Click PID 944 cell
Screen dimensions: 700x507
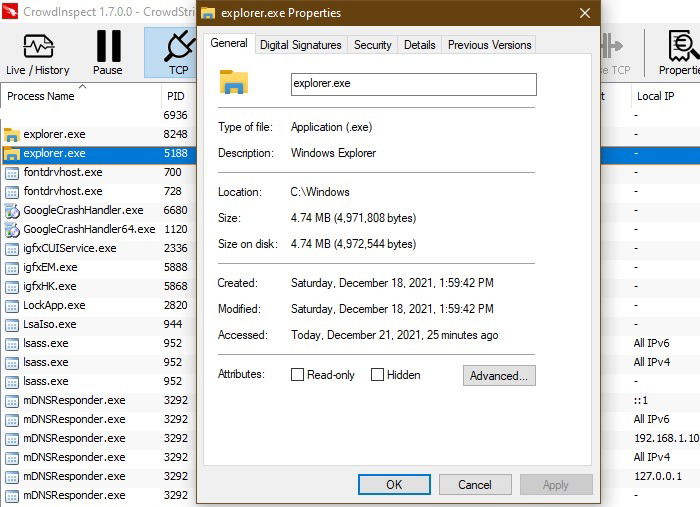[173, 324]
